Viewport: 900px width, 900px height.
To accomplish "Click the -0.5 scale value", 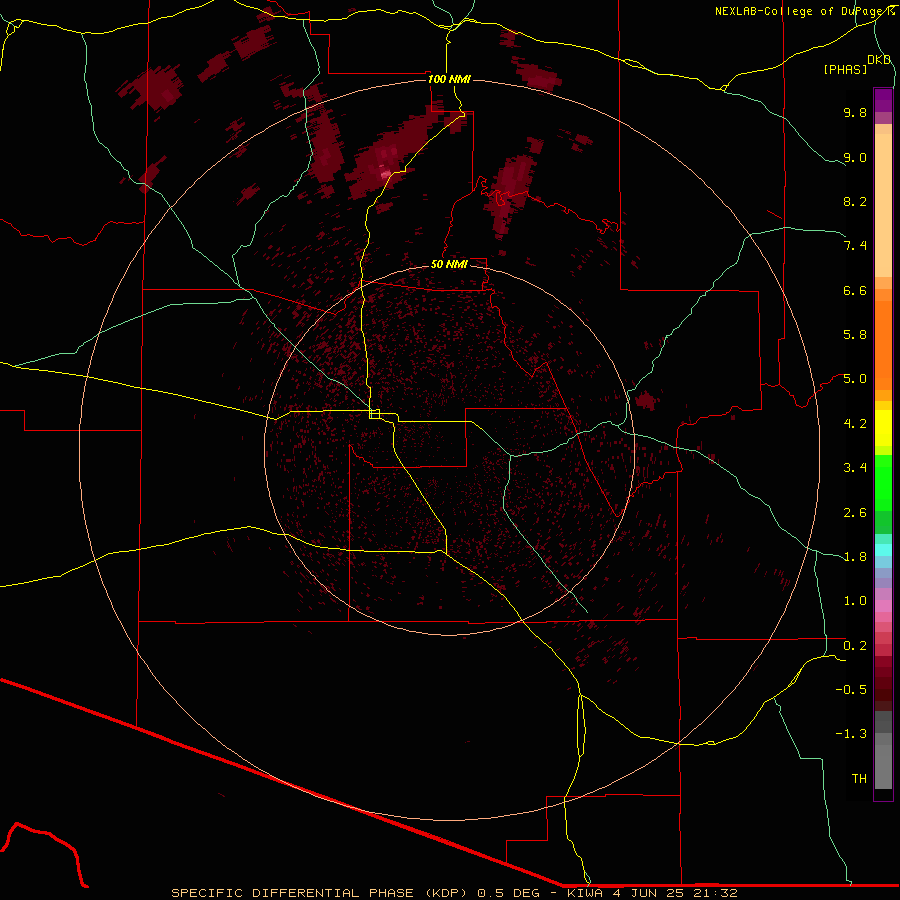I will point(851,689).
